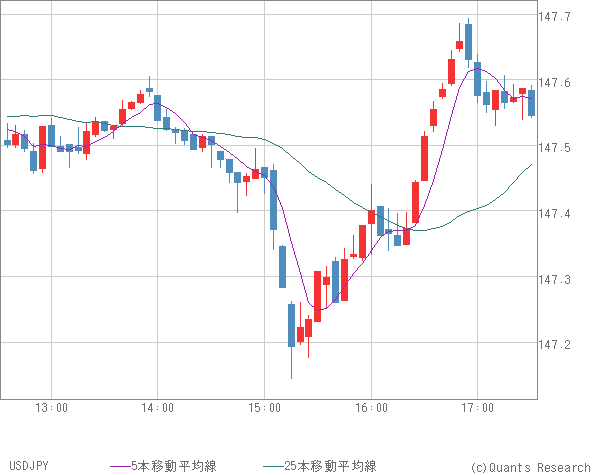Click the 14:00 time axis label
This screenshot has height=475, width=600.
click(158, 408)
